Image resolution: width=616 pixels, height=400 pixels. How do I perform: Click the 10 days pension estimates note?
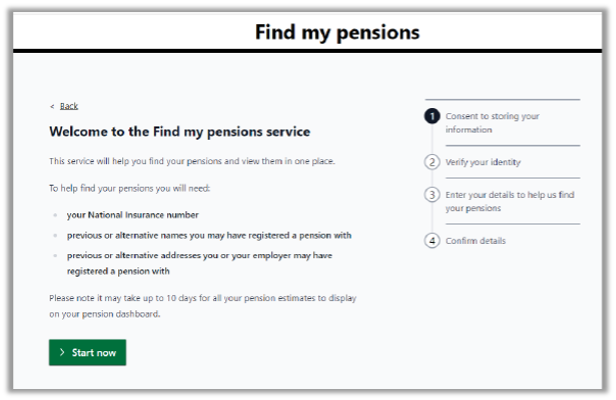(203, 306)
